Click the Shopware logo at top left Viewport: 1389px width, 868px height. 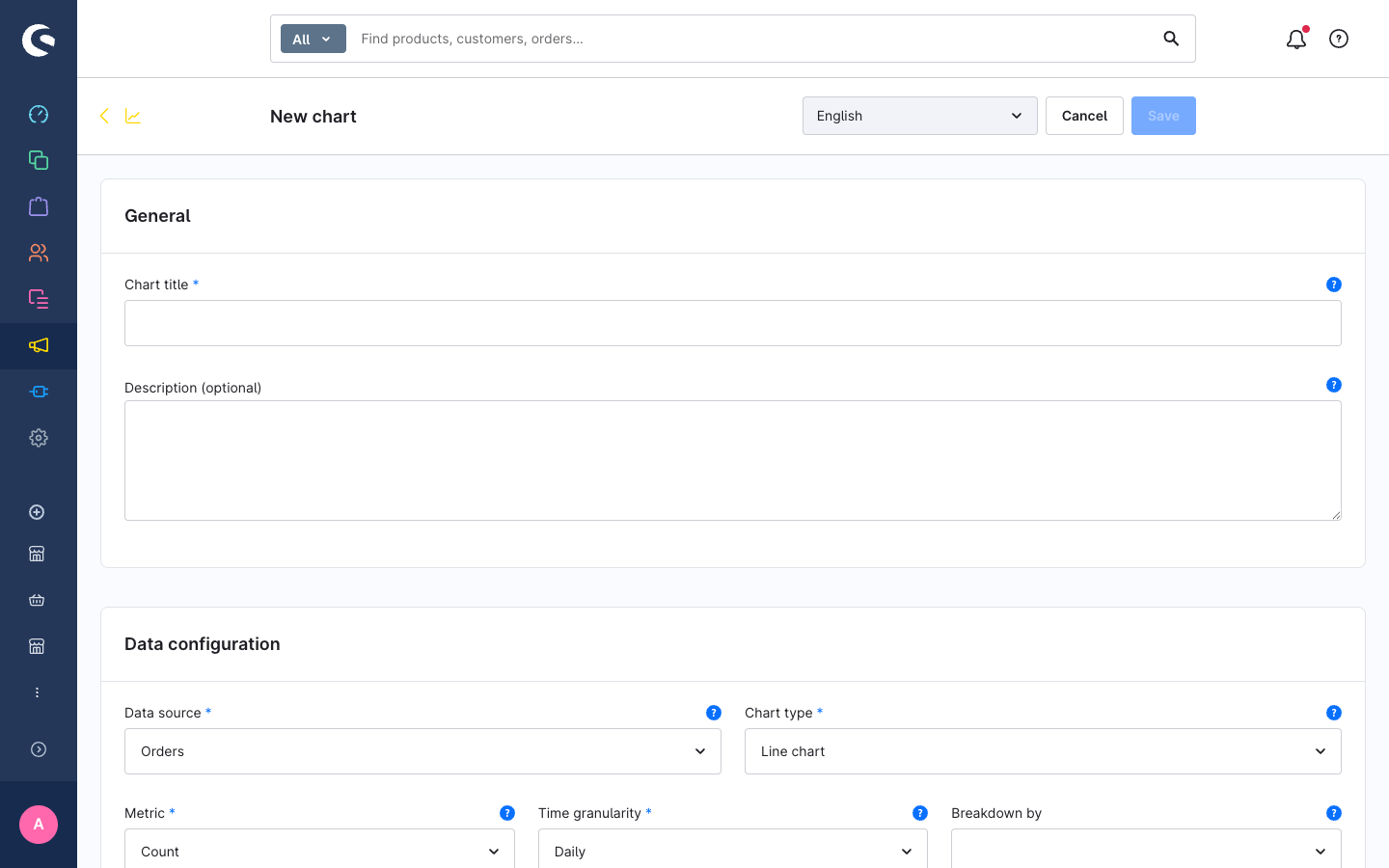[39, 40]
